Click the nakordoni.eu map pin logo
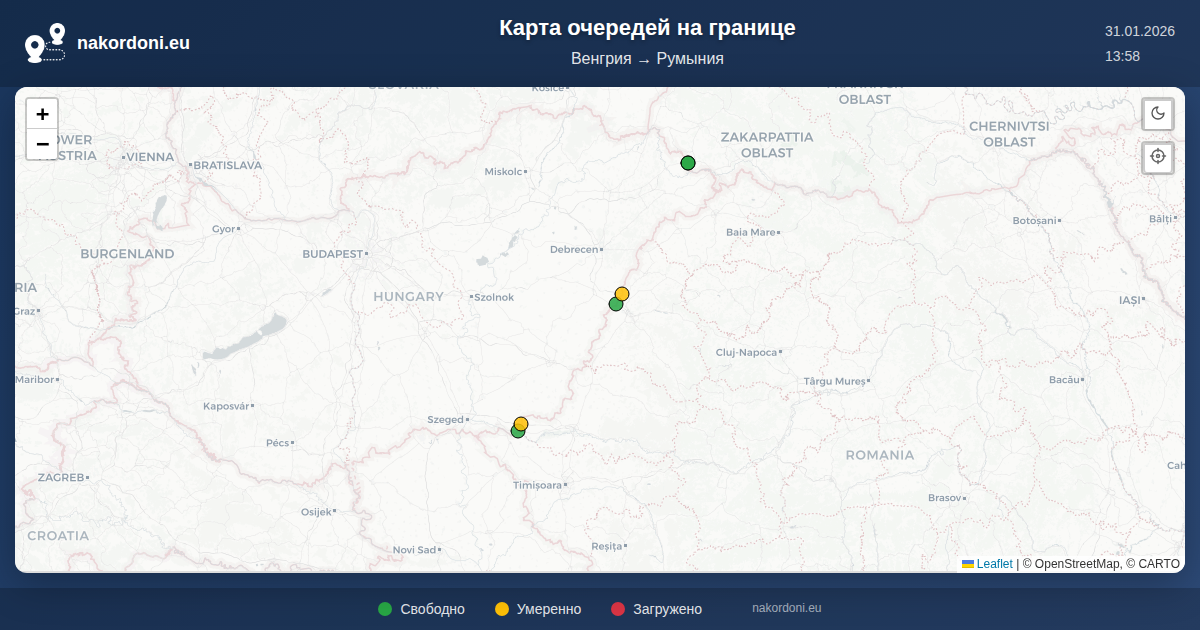Image resolution: width=1200 pixels, height=630 pixels. tap(45, 43)
